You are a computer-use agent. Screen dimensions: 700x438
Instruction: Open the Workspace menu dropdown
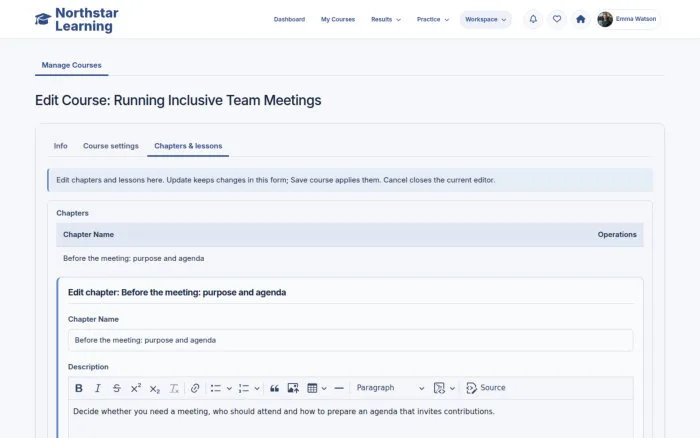(x=486, y=19)
